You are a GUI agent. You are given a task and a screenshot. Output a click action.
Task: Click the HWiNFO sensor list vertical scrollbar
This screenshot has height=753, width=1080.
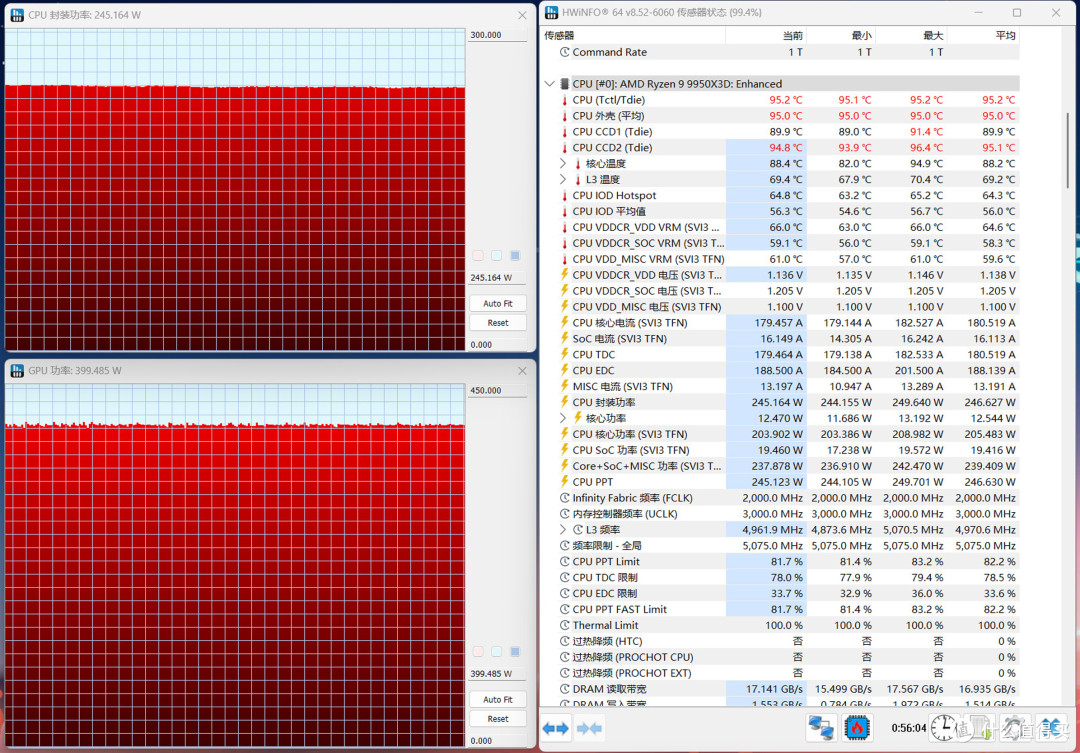click(x=1068, y=150)
